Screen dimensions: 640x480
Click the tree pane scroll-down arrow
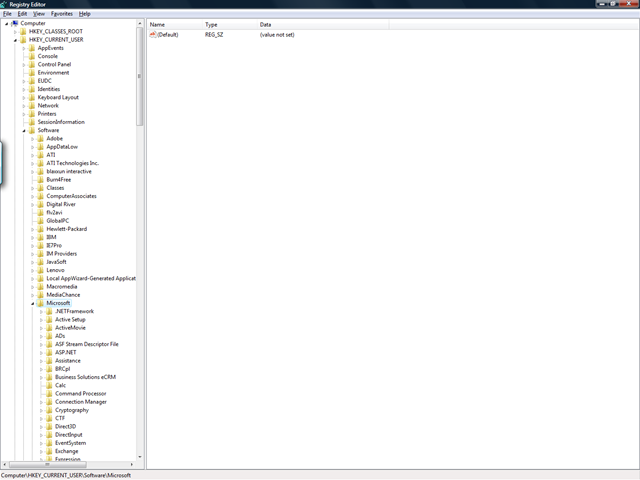[140, 457]
